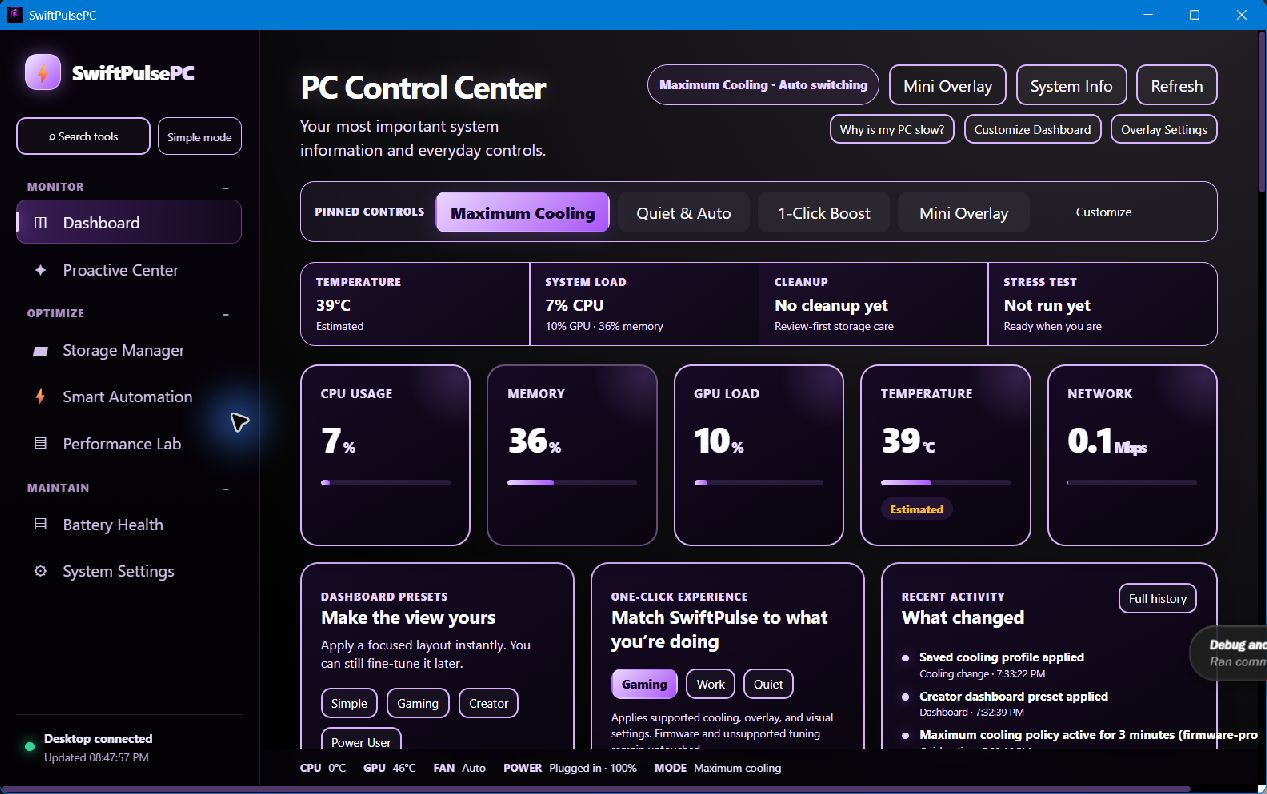Click the GPU Load progress bar

pos(759,483)
